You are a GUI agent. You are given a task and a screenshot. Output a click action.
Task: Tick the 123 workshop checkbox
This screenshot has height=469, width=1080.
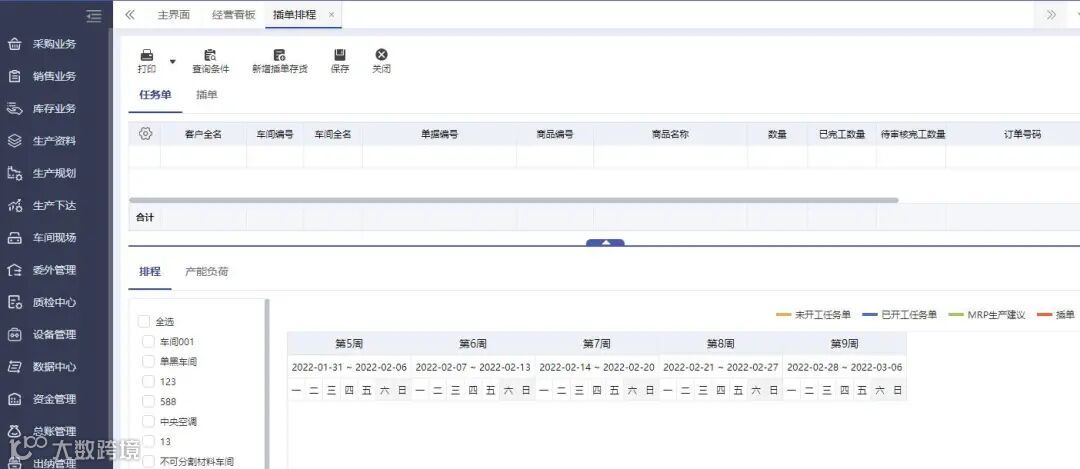(148, 381)
